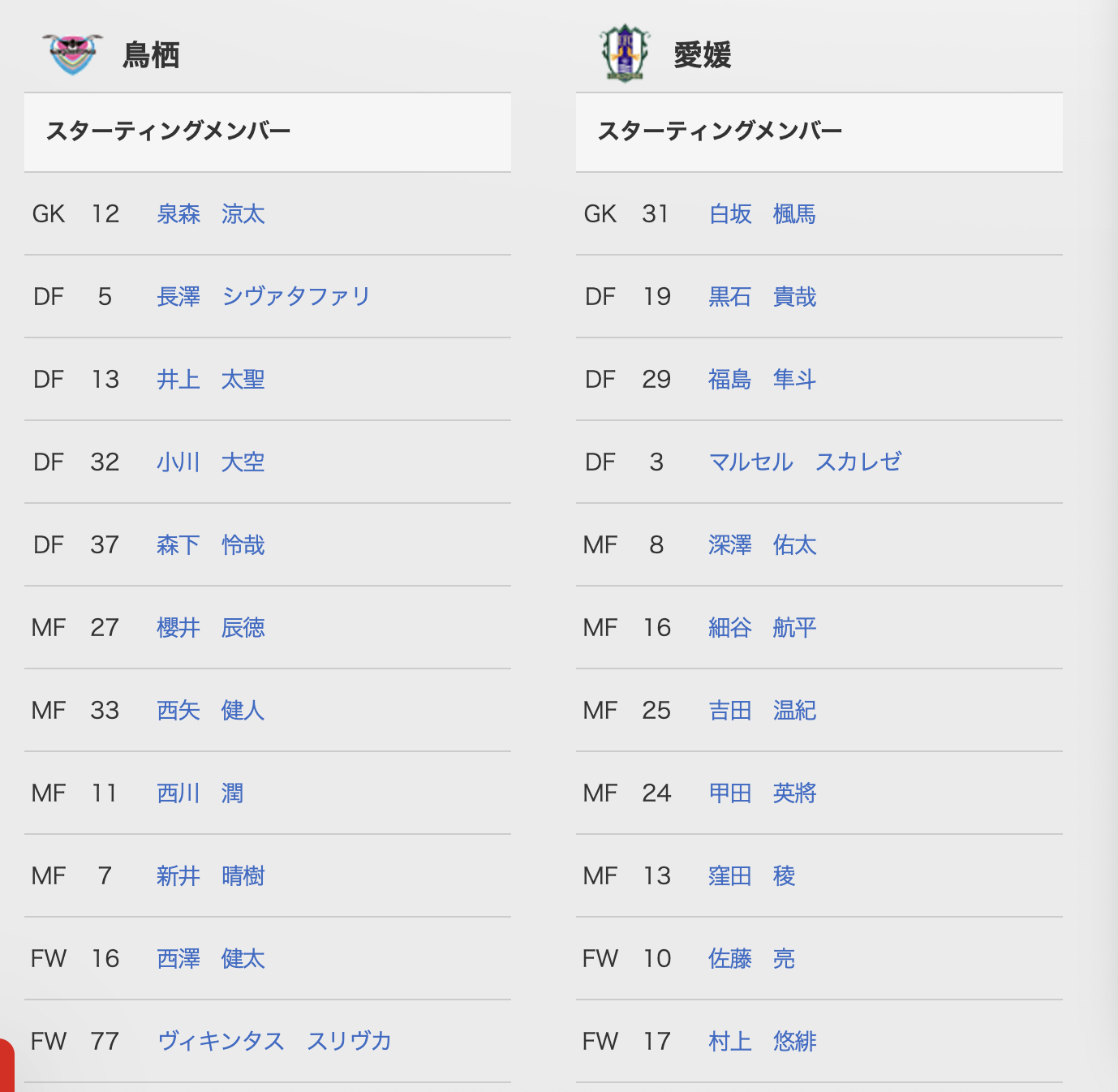Click the Sagan Tosu club crest icon

click(x=72, y=54)
